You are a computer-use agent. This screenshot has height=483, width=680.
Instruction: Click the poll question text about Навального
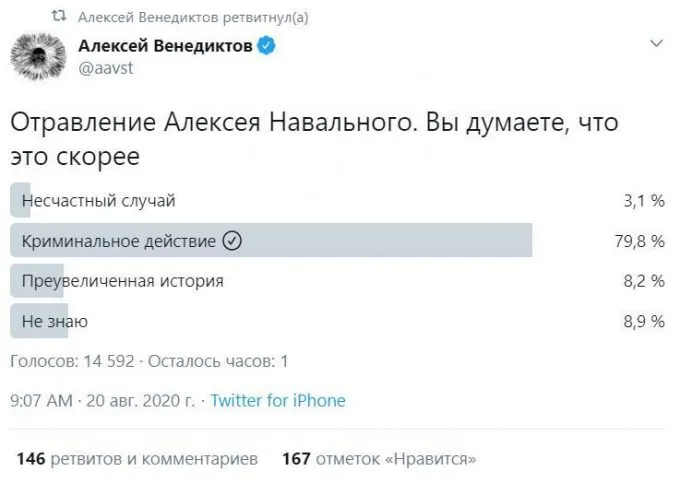tap(295, 140)
